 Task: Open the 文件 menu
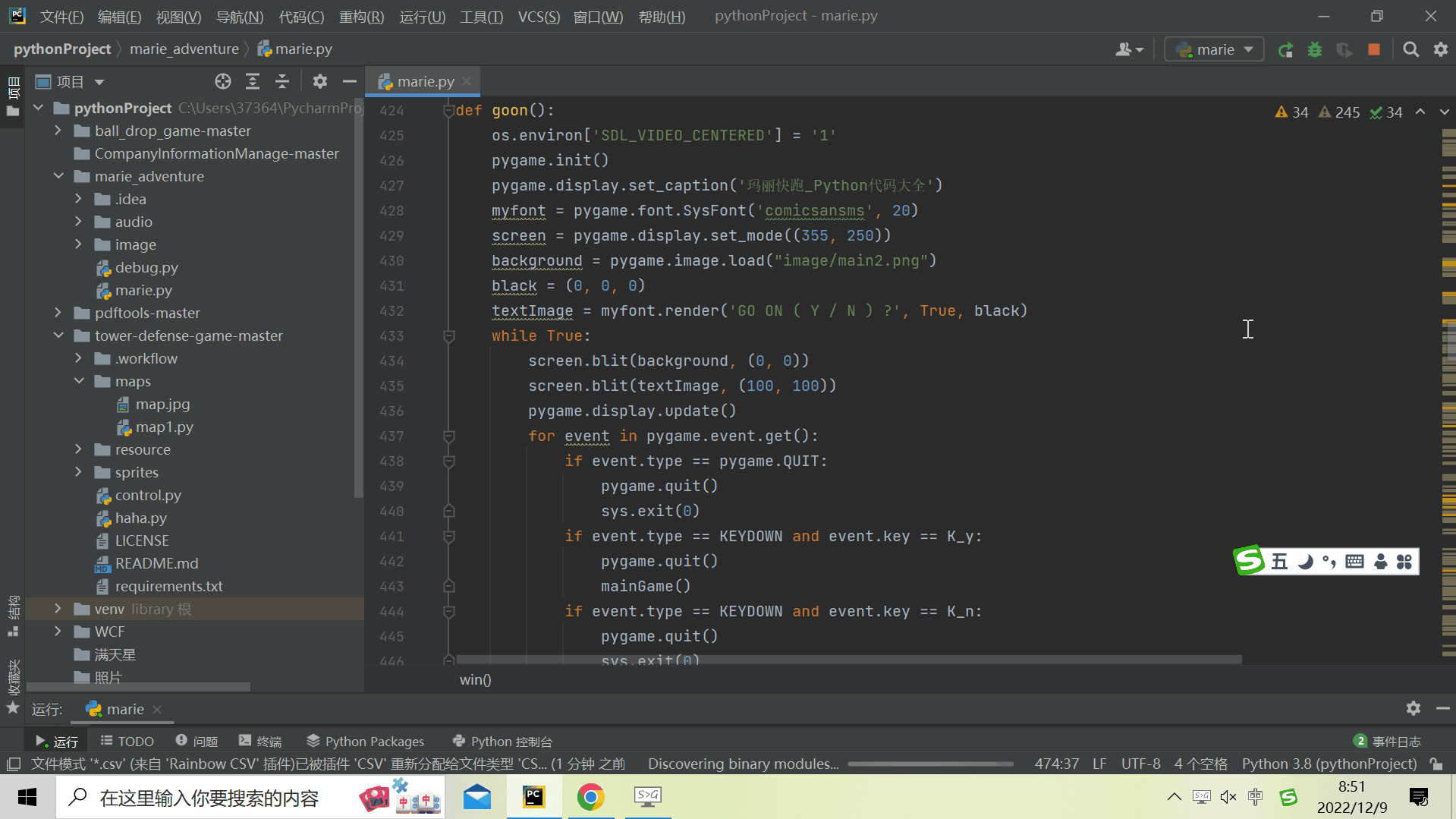click(61, 17)
